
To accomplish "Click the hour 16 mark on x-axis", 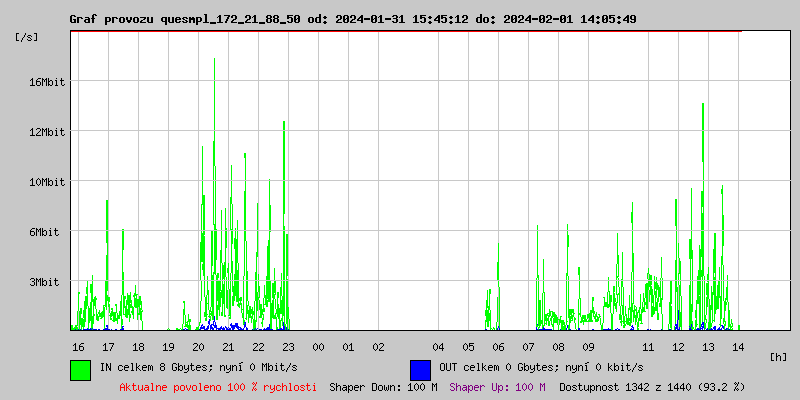I will 78,347.
